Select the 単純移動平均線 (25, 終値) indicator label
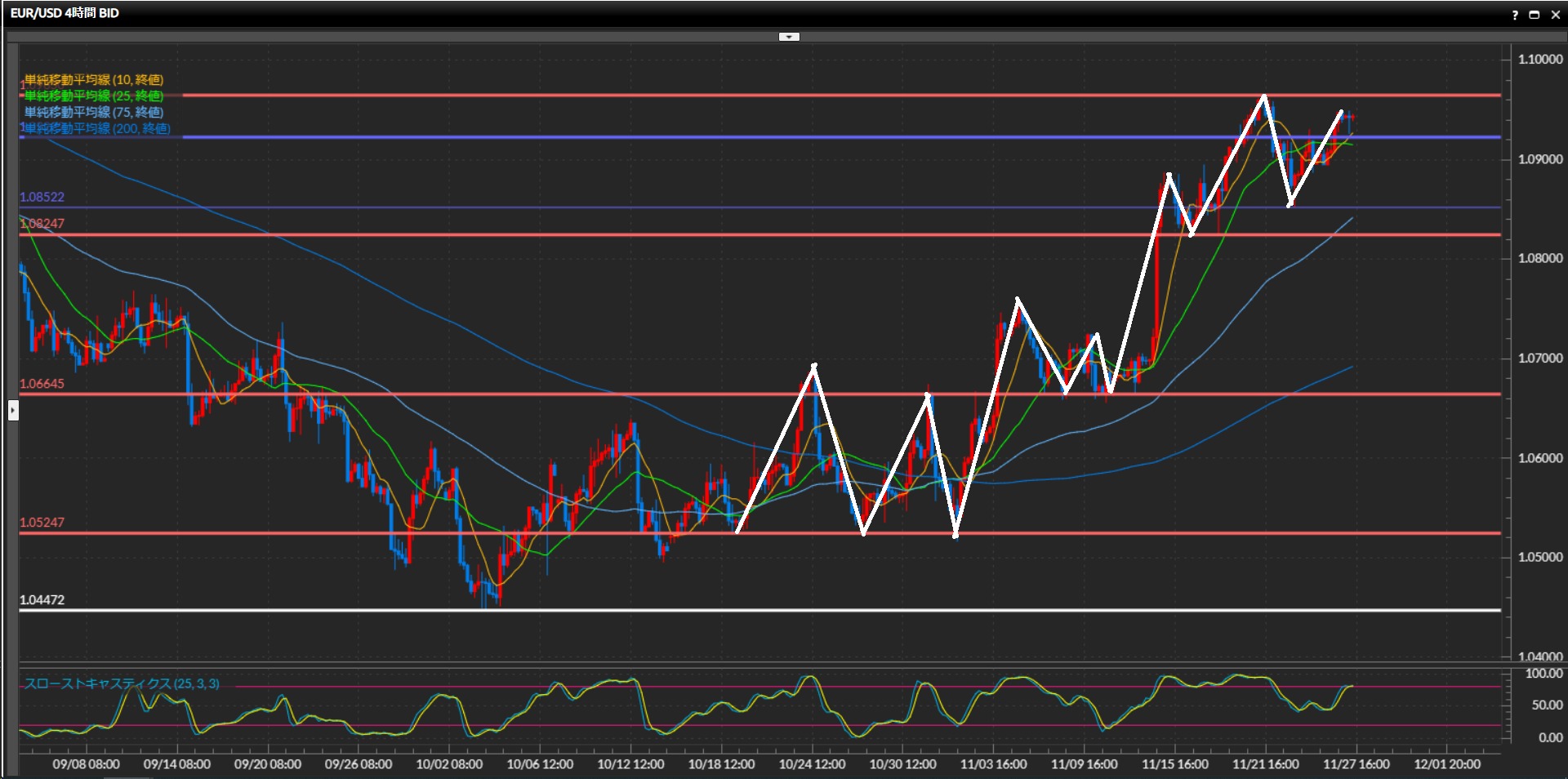The height and width of the screenshot is (779, 1568). (x=93, y=96)
